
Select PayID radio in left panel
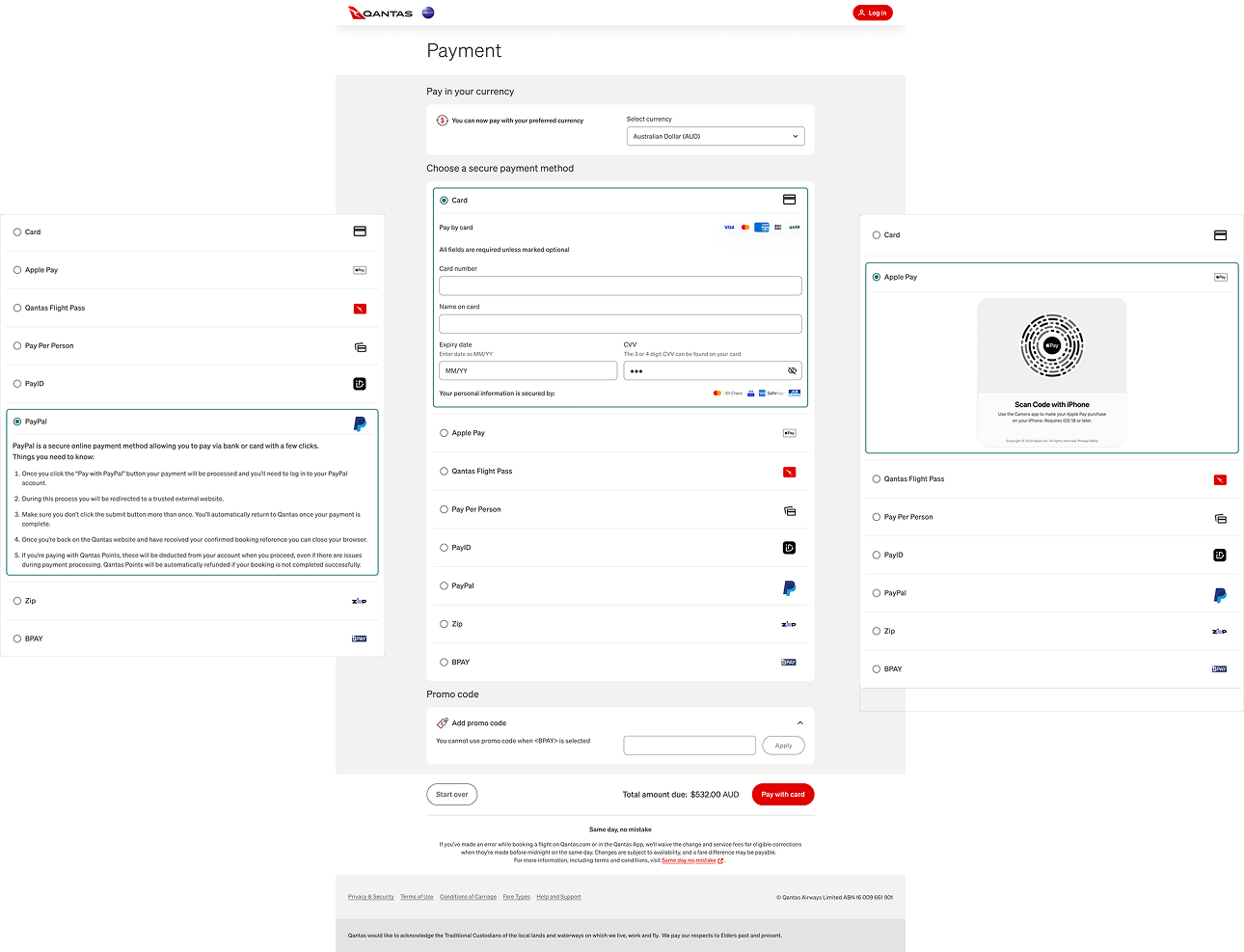tap(17, 384)
